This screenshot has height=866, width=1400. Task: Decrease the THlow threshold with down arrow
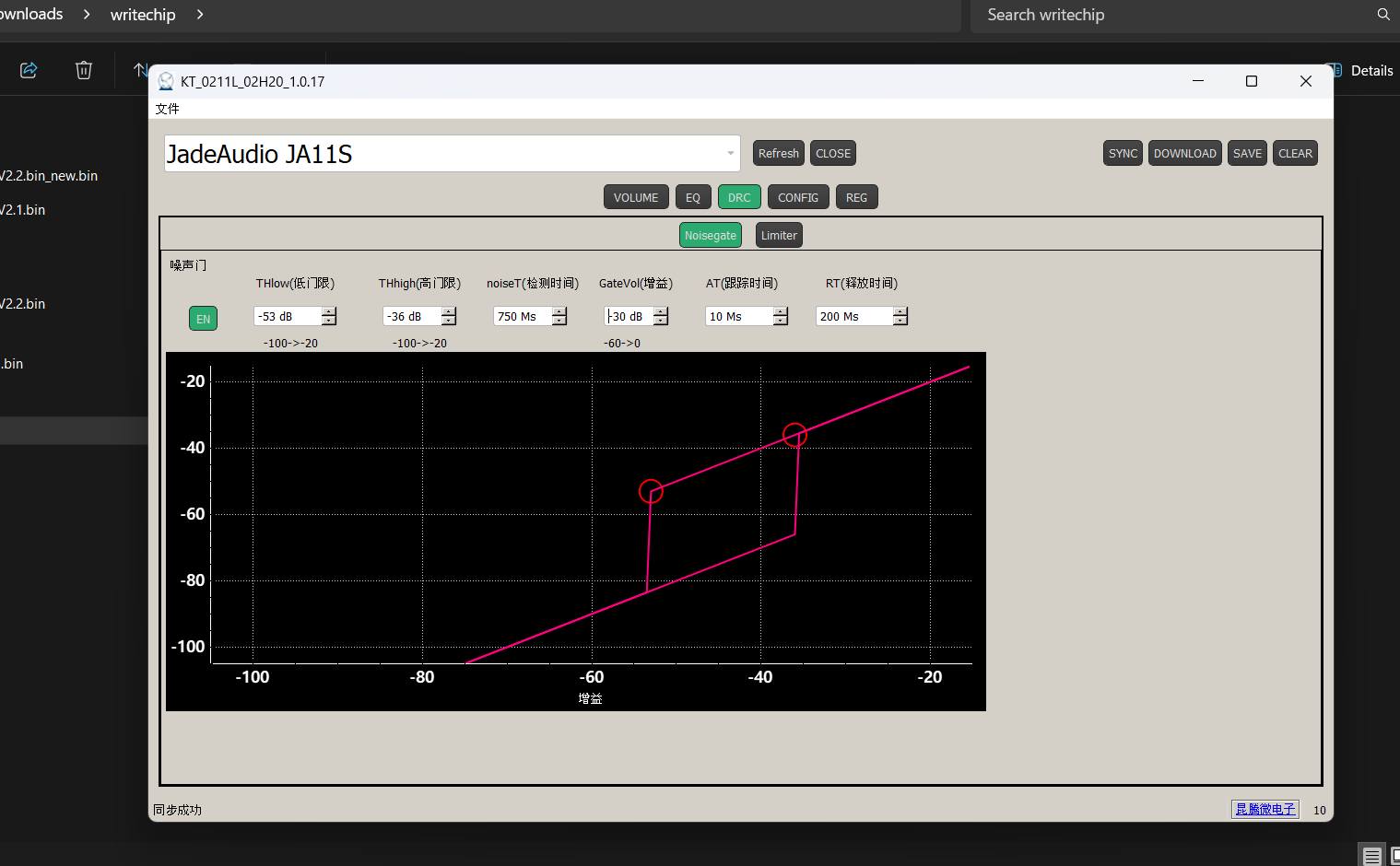[329, 321]
